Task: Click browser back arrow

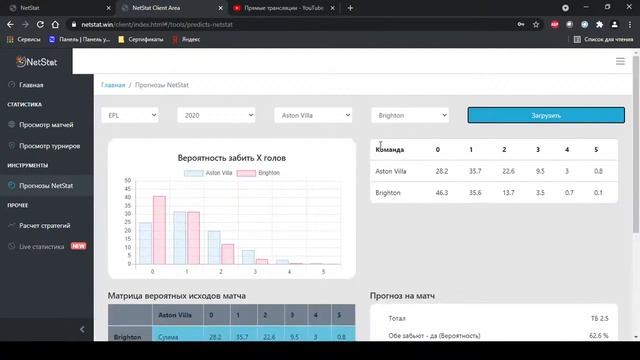Action: (x=10, y=24)
